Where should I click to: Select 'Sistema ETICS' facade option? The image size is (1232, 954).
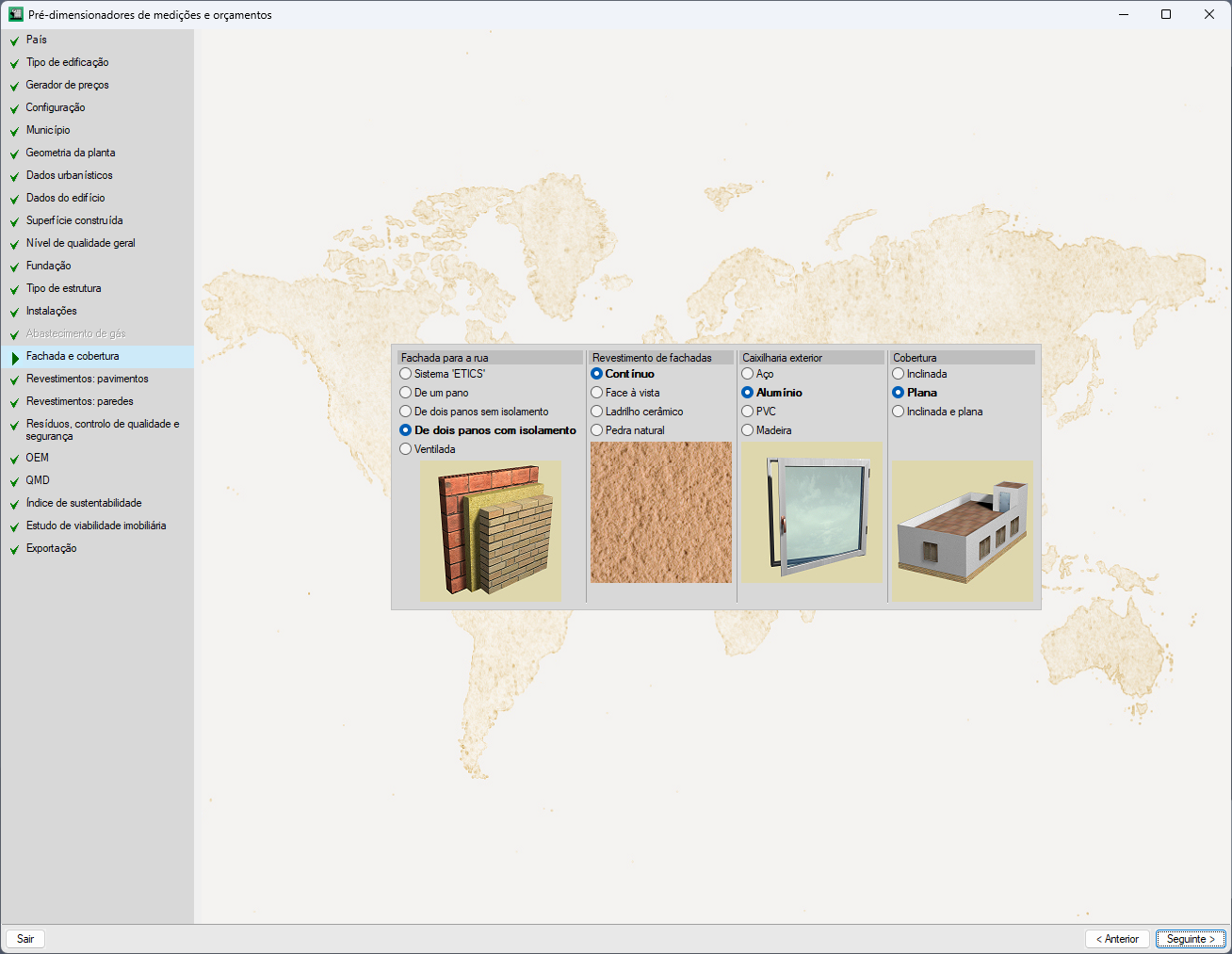point(443,374)
